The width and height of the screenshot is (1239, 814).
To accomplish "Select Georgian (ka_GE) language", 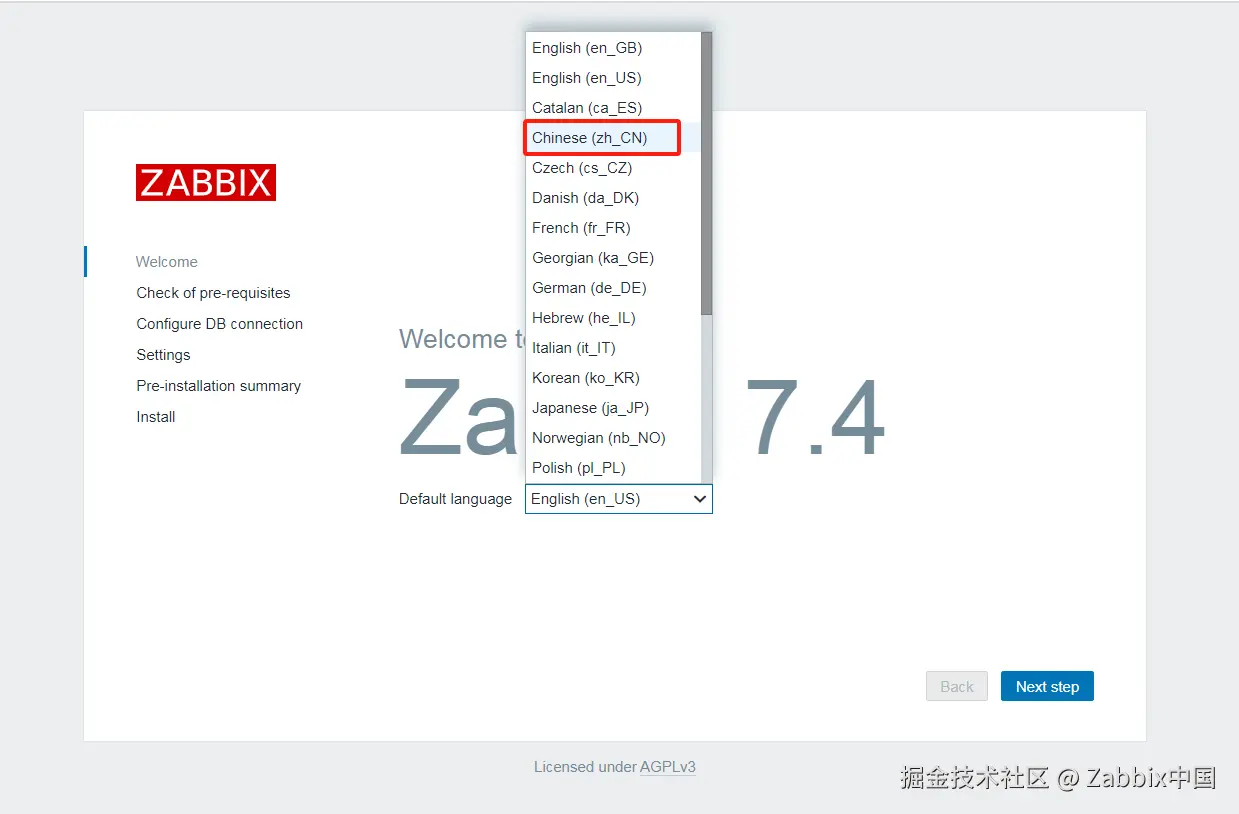I will click(x=613, y=258).
